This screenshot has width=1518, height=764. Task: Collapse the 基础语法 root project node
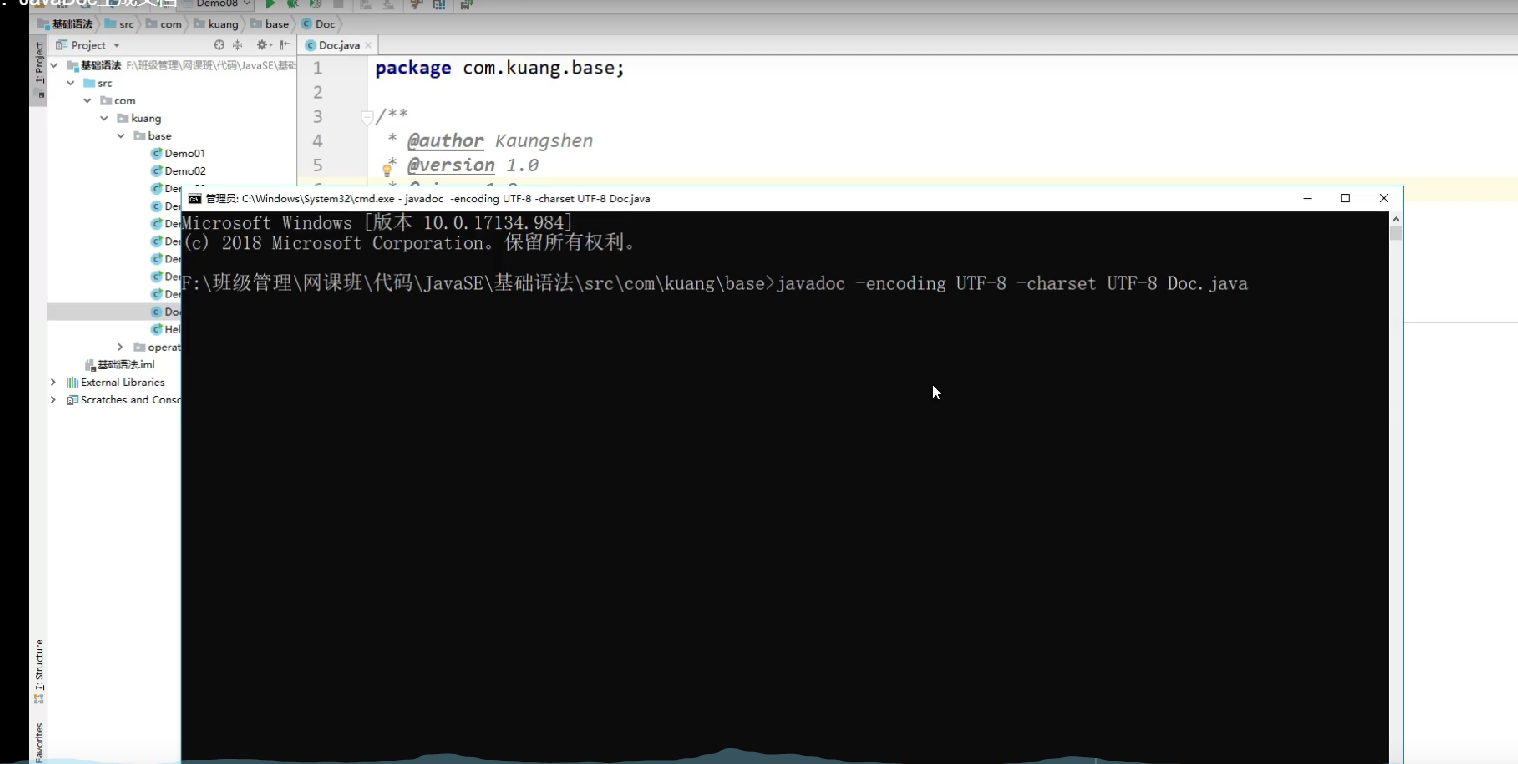click(54, 65)
